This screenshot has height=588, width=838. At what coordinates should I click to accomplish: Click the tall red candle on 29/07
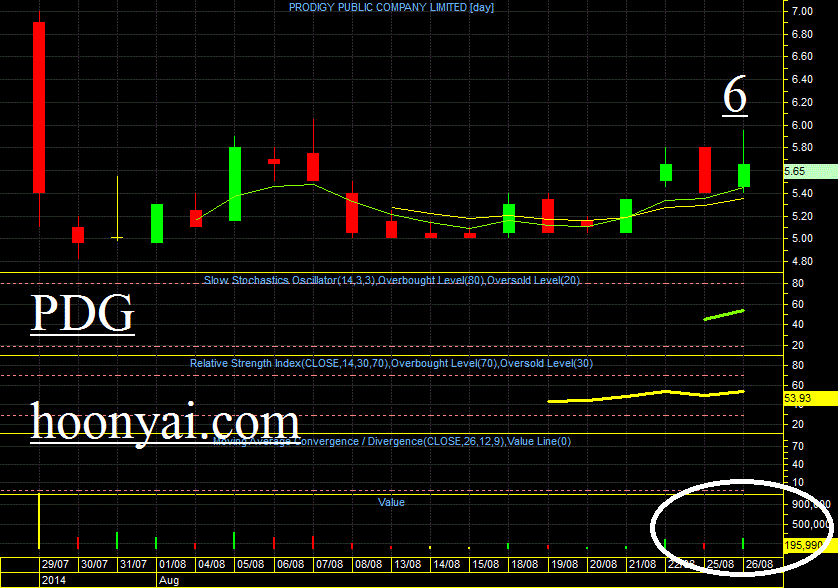pyautogui.click(x=39, y=107)
